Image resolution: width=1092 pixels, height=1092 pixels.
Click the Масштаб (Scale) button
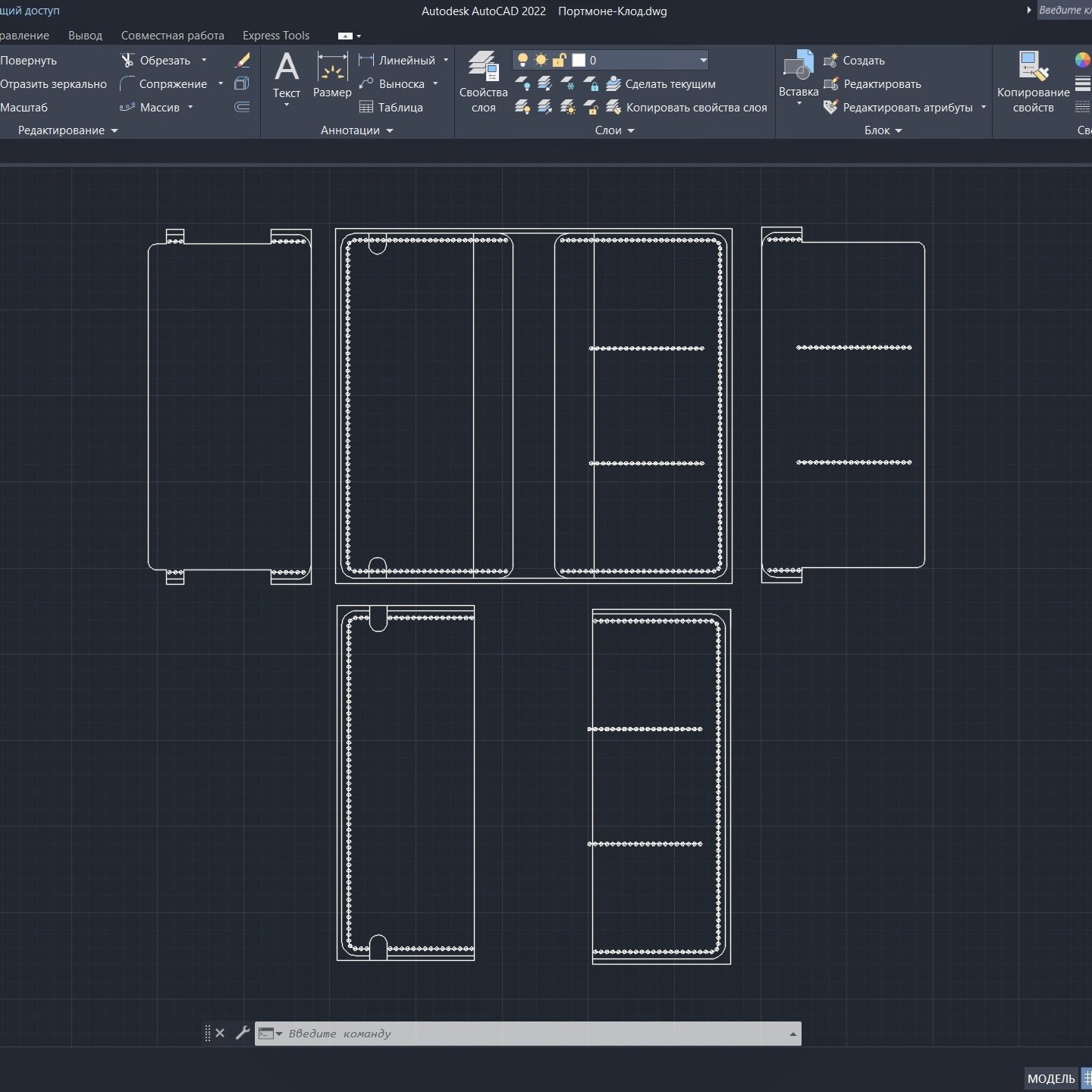(x=24, y=107)
